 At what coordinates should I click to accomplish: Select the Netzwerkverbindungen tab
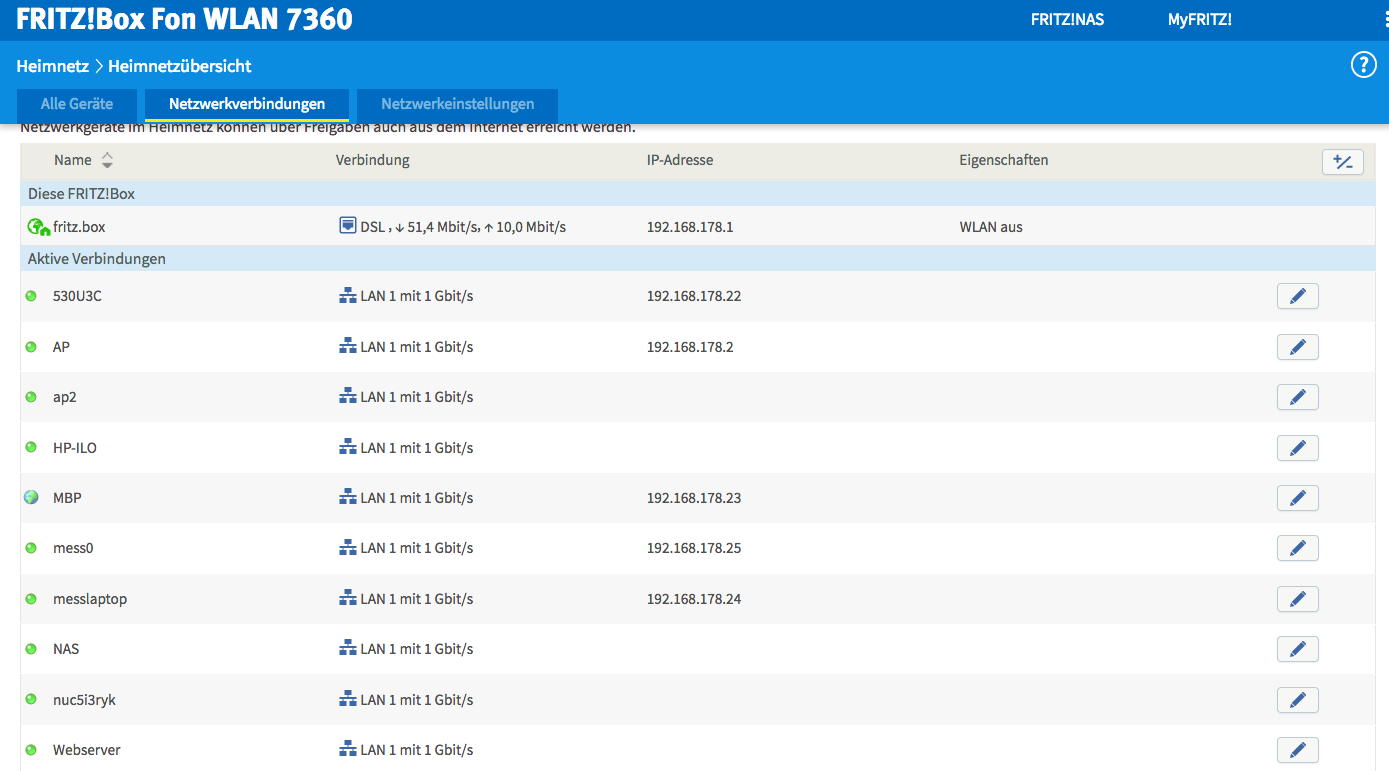pyautogui.click(x=247, y=104)
